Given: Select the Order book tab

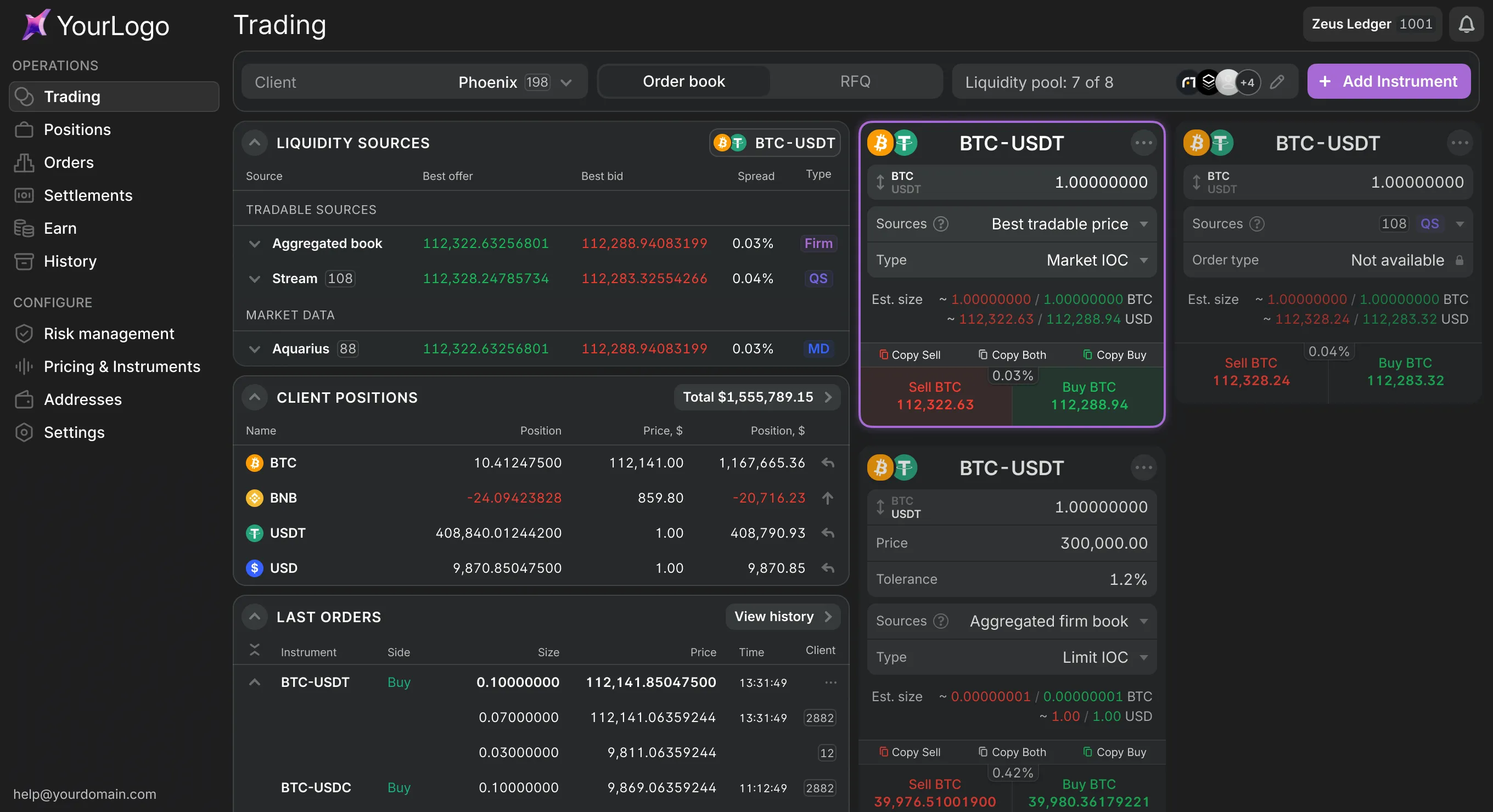Looking at the screenshot, I should point(684,81).
